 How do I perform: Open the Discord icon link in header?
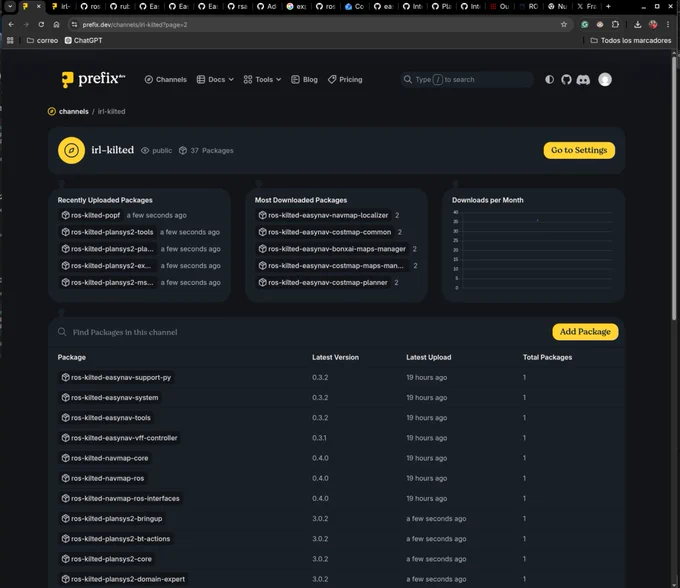coord(583,80)
